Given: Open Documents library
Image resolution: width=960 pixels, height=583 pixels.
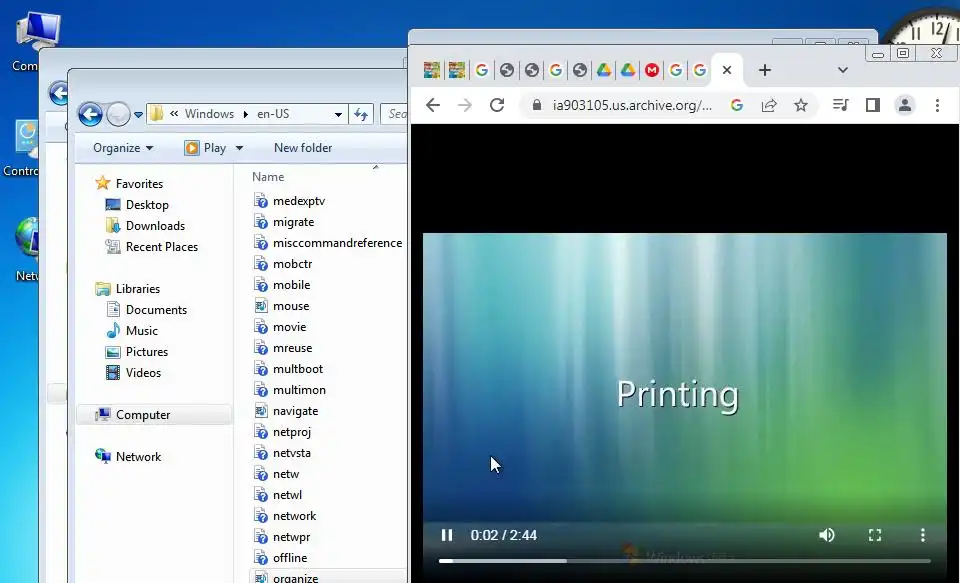Looking at the screenshot, I should [156, 310].
